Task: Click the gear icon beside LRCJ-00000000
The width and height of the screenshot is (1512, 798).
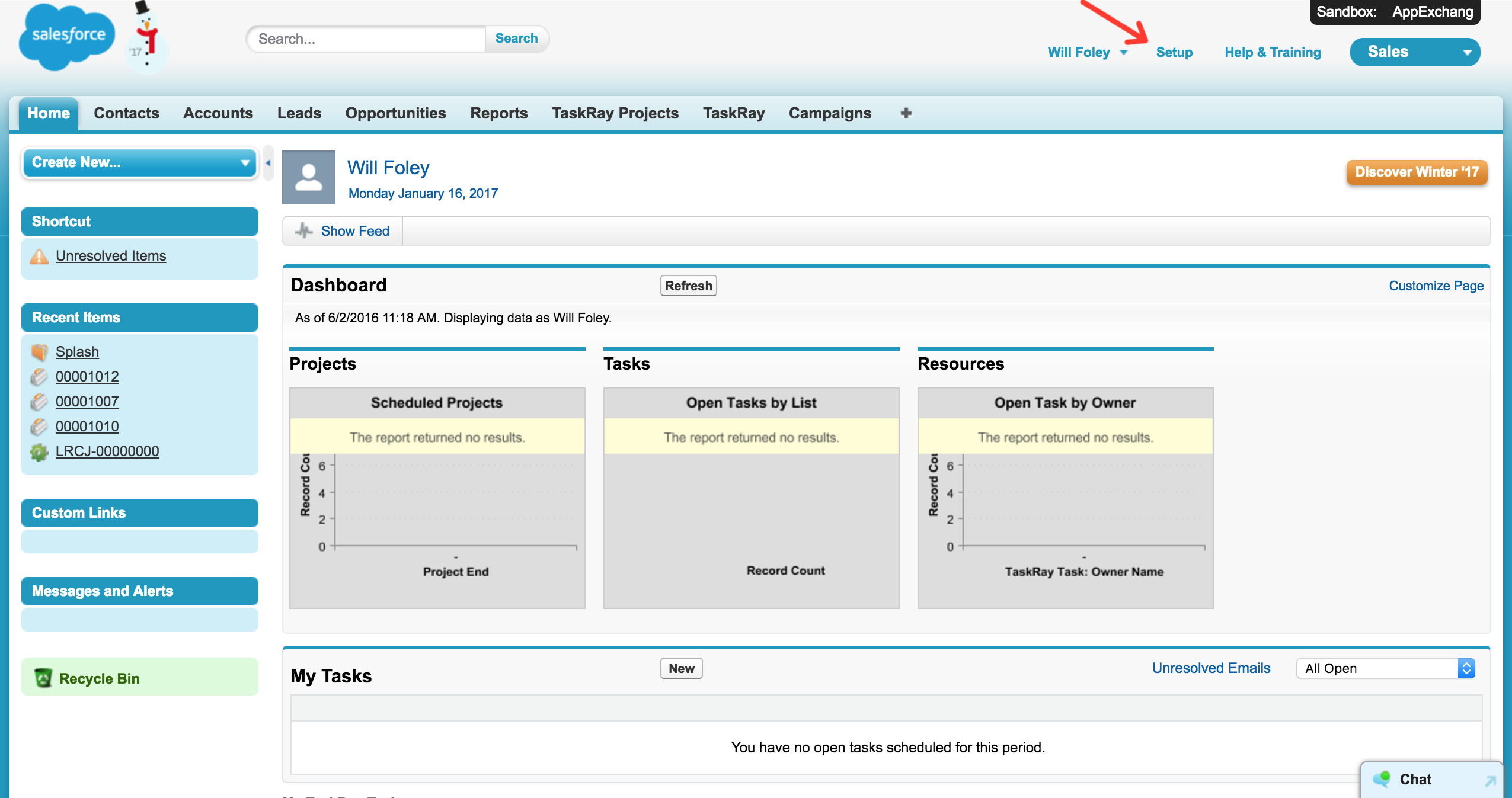Action: pos(39,451)
